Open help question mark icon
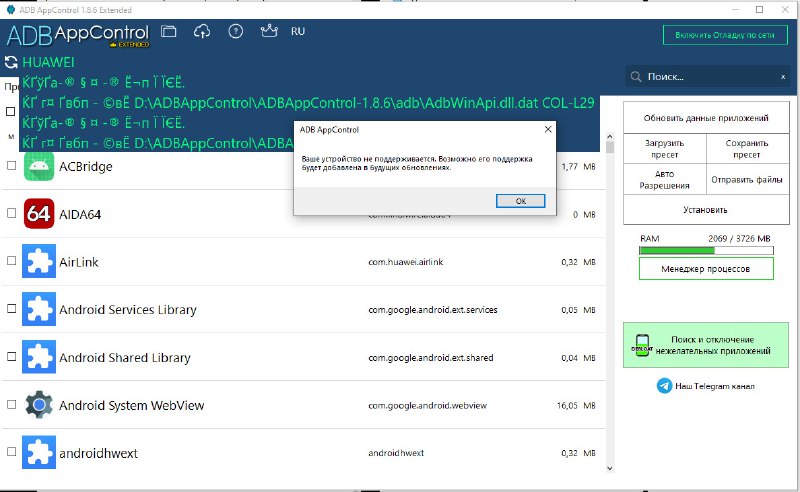 click(x=235, y=32)
